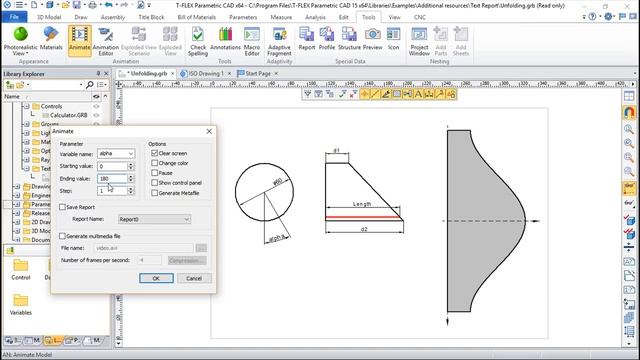Click the Report icon in Special Data
The width and height of the screenshot is (640, 360).
(x=307, y=39)
